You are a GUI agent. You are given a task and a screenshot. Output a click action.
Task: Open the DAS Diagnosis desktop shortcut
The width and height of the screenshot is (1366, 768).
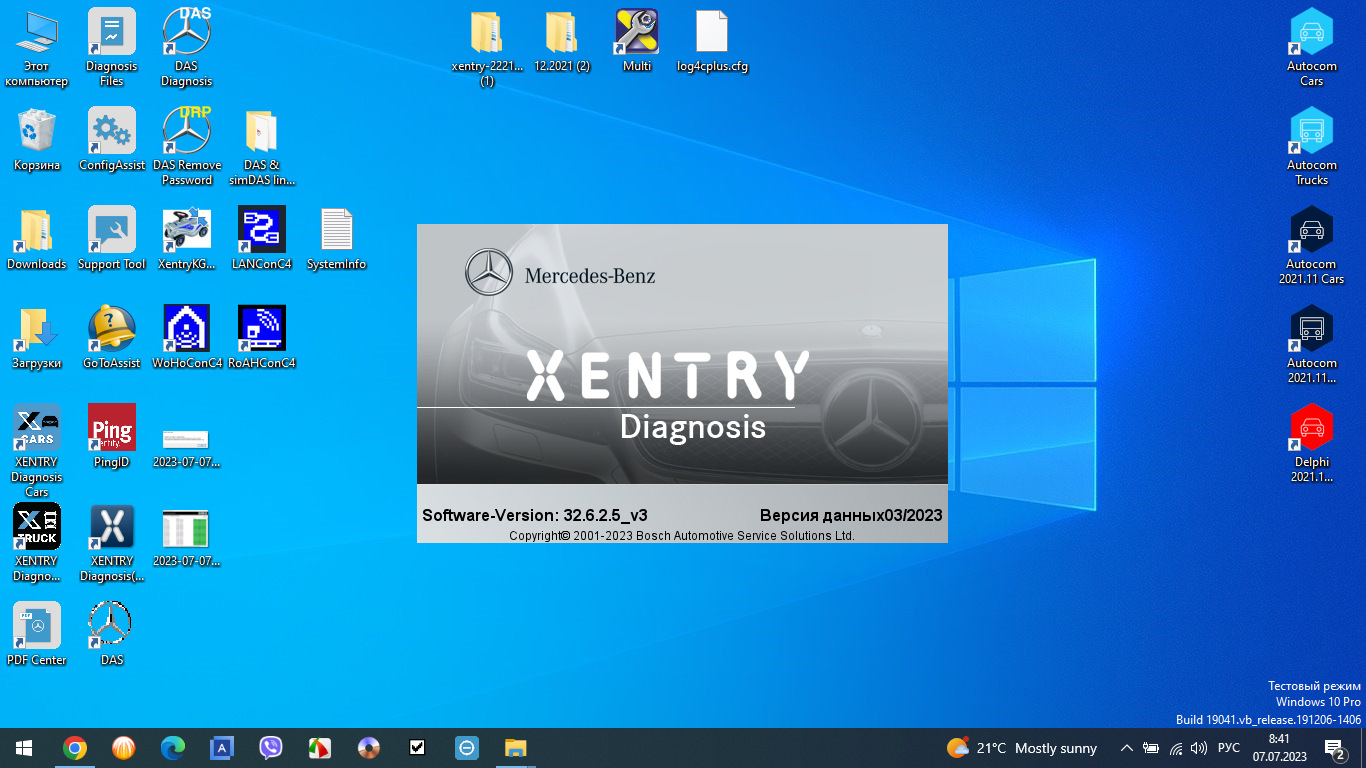186,46
